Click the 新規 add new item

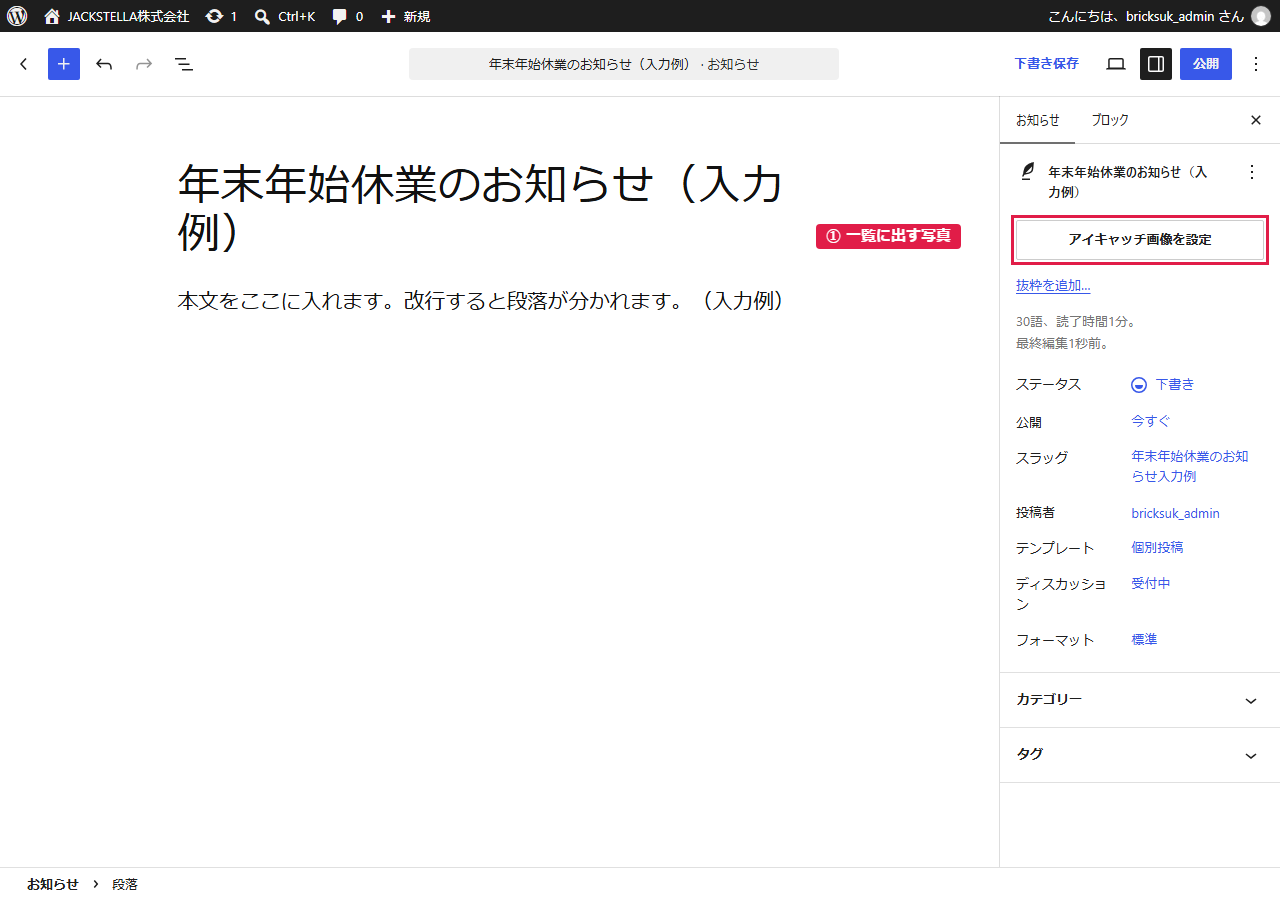point(405,16)
